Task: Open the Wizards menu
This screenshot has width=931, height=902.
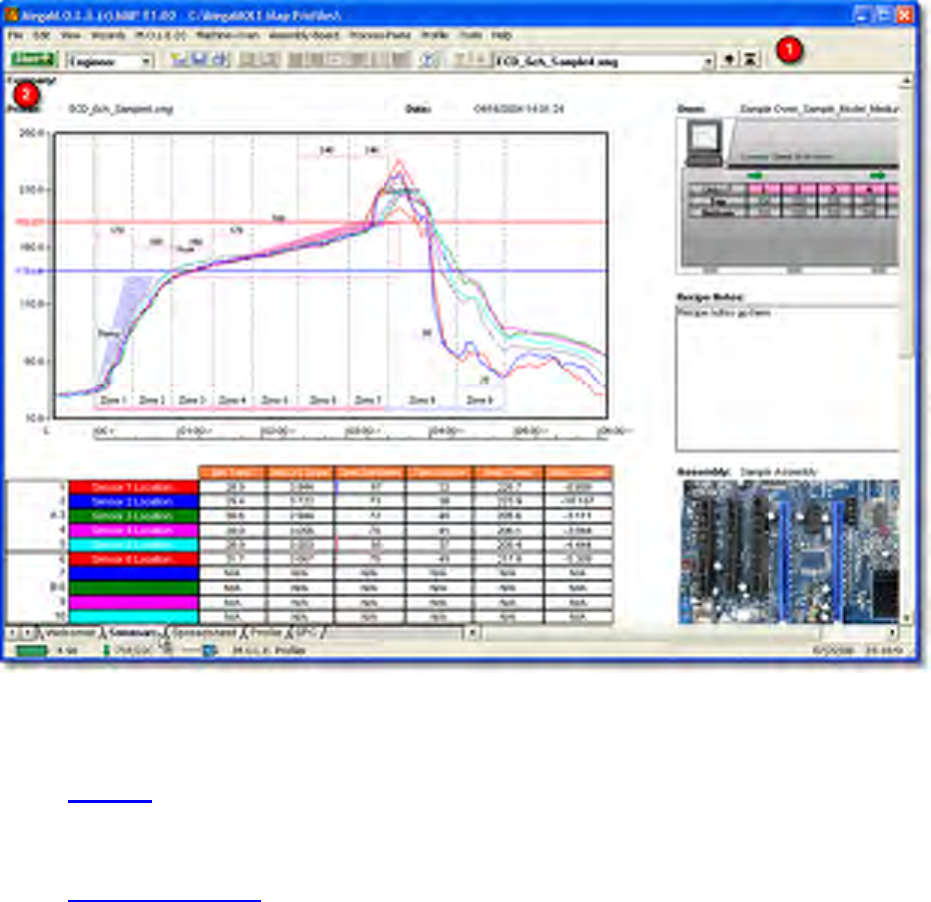Action: point(108,36)
